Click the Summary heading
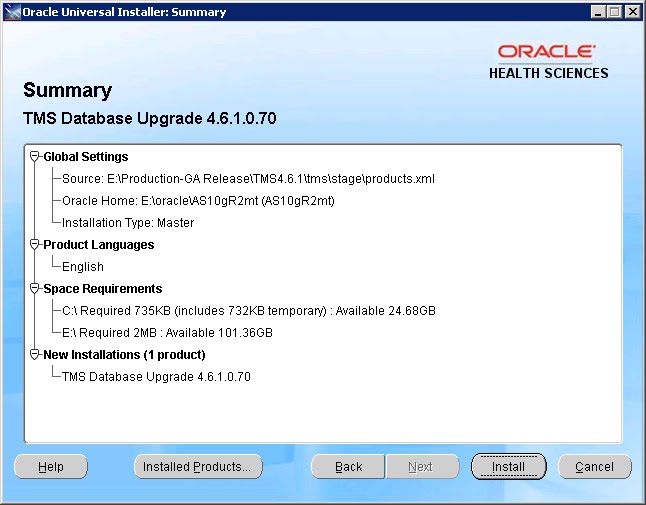The width and height of the screenshot is (646, 505). 68,91
